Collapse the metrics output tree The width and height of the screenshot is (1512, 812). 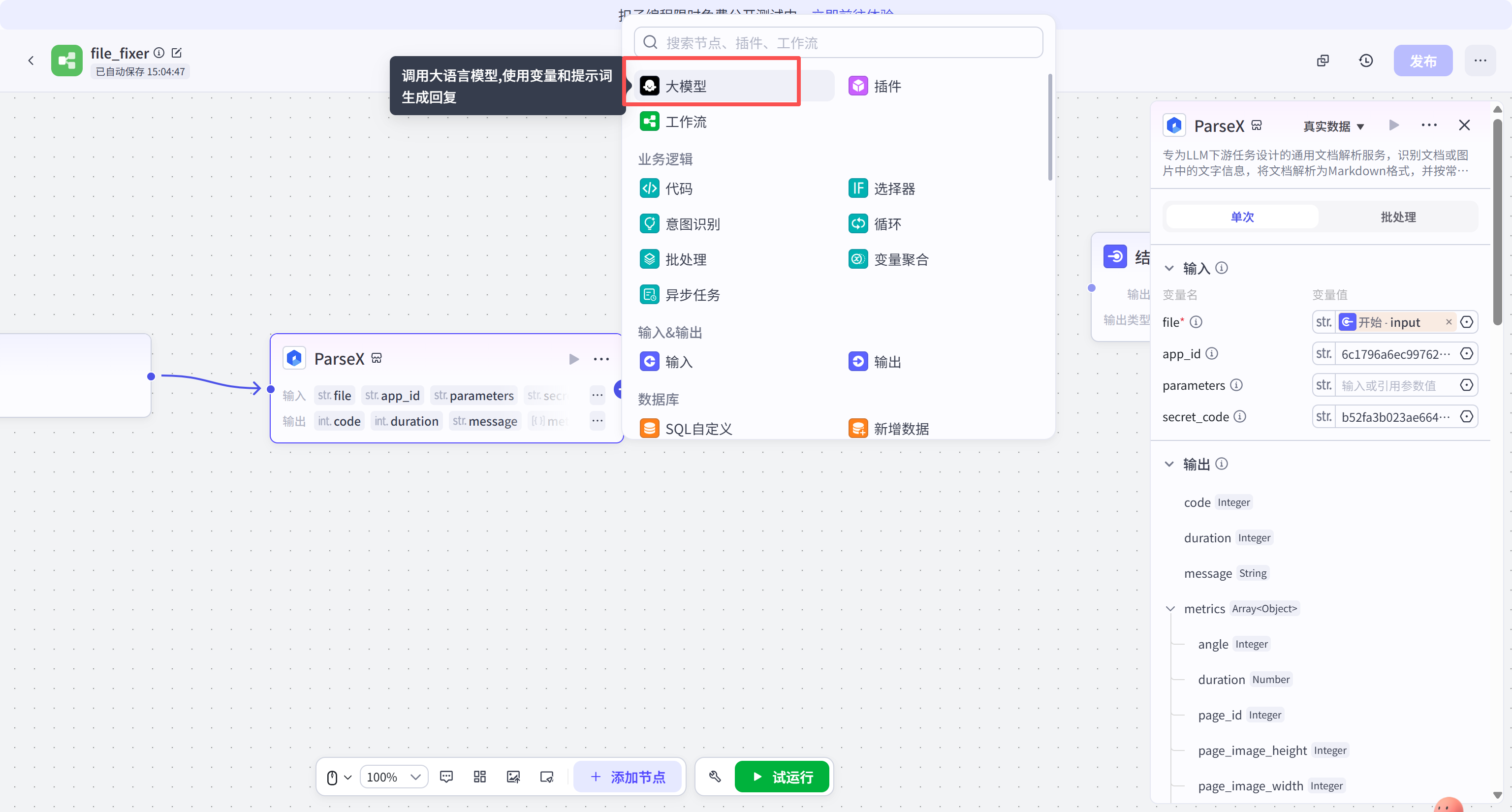1170,608
